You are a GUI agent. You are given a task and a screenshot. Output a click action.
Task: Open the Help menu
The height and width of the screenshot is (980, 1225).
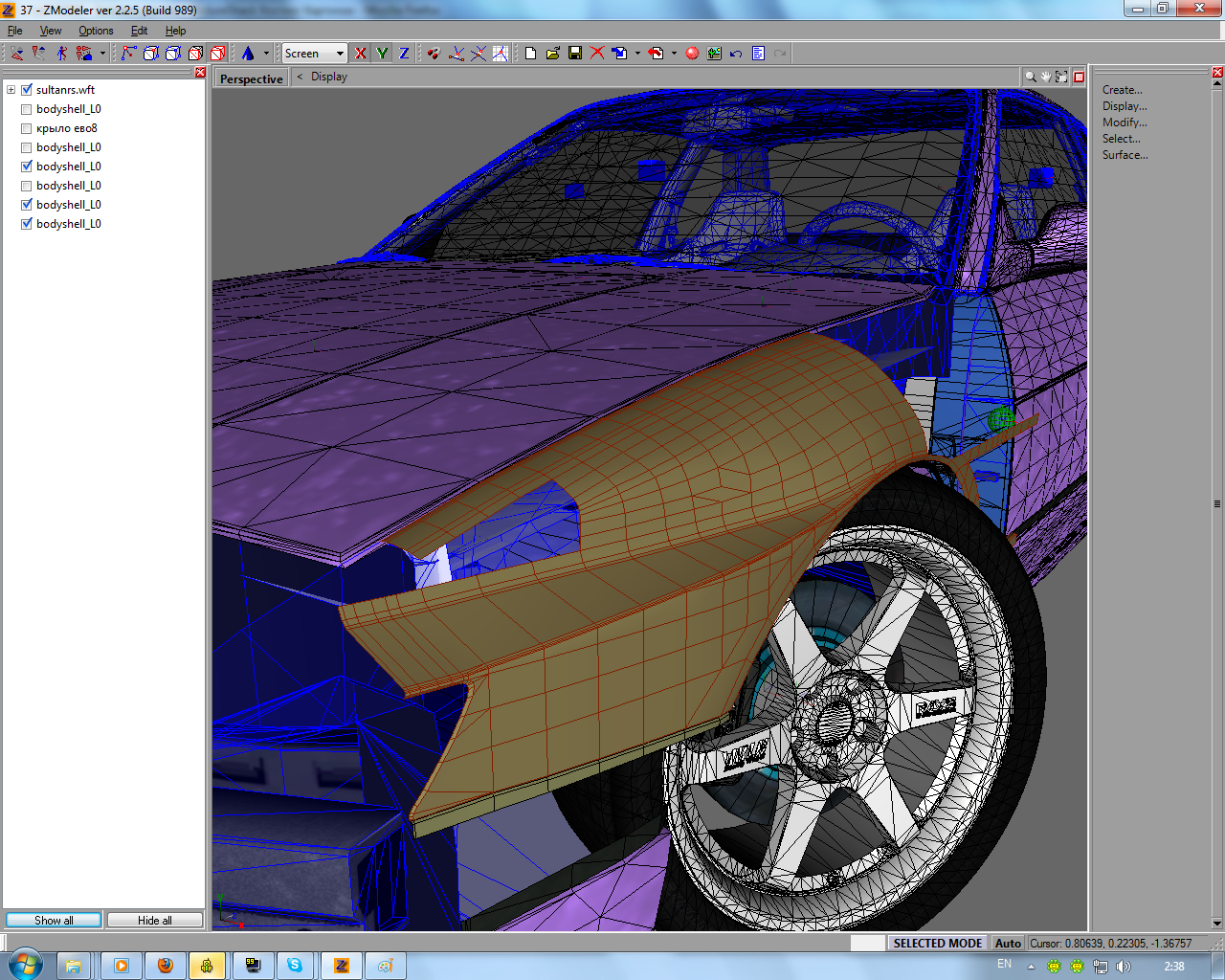(175, 31)
